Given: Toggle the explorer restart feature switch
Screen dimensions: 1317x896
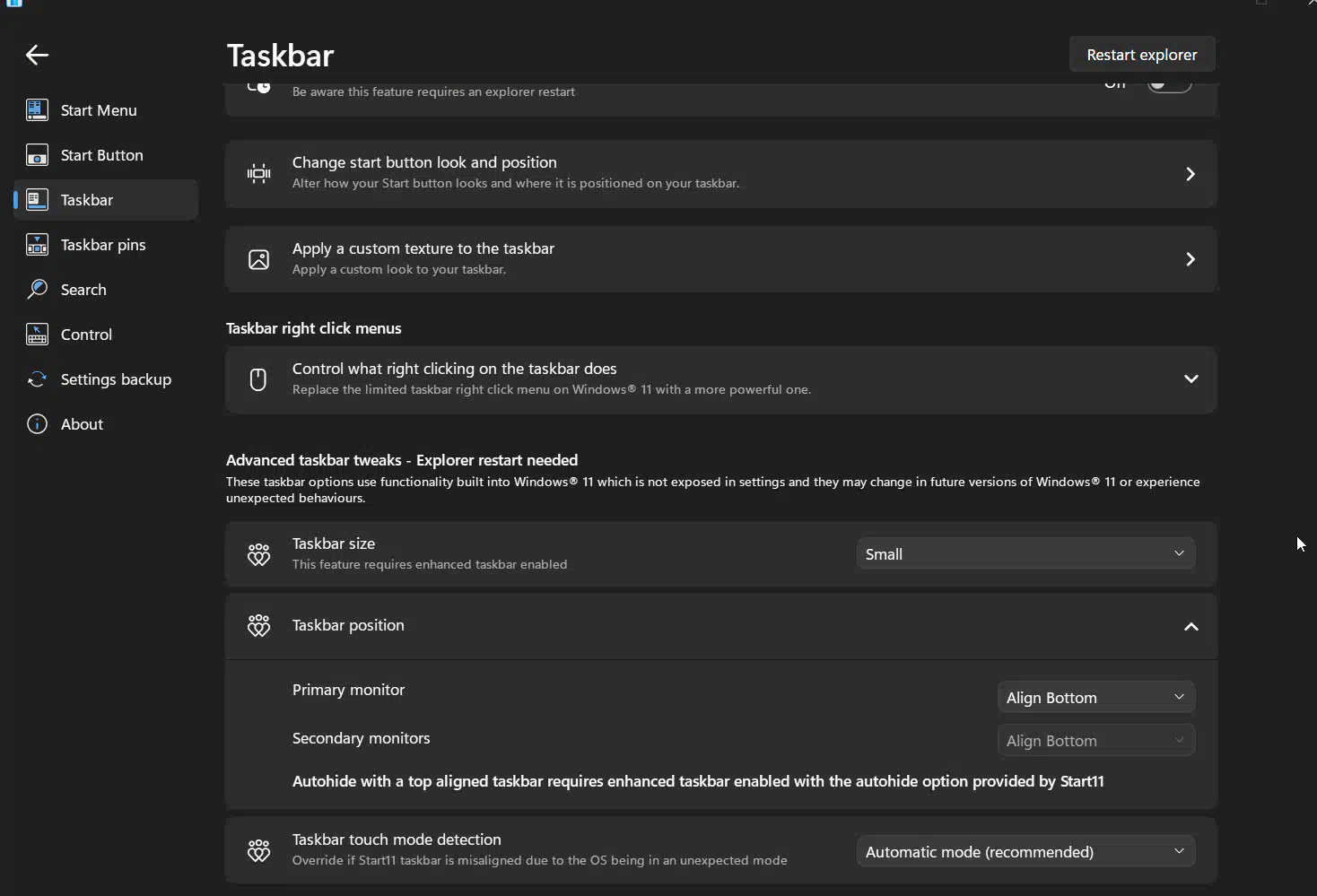Looking at the screenshot, I should point(1170,84).
